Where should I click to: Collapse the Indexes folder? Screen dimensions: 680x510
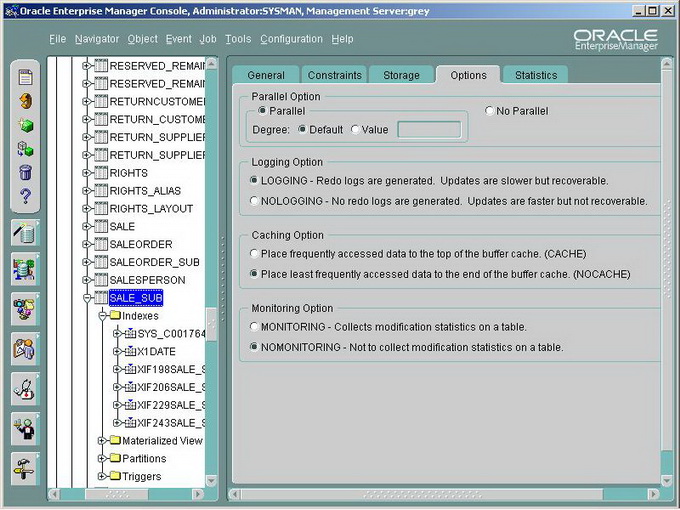[x=102, y=316]
